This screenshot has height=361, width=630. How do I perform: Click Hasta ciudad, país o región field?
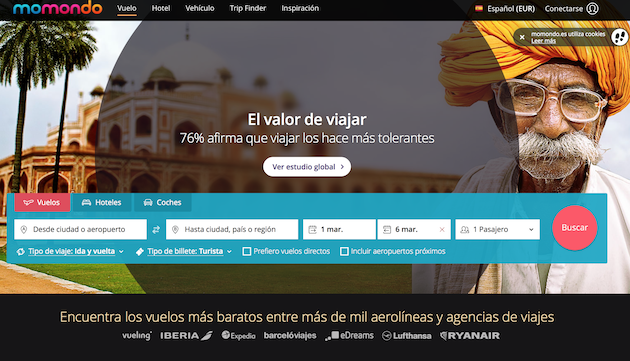coord(232,230)
